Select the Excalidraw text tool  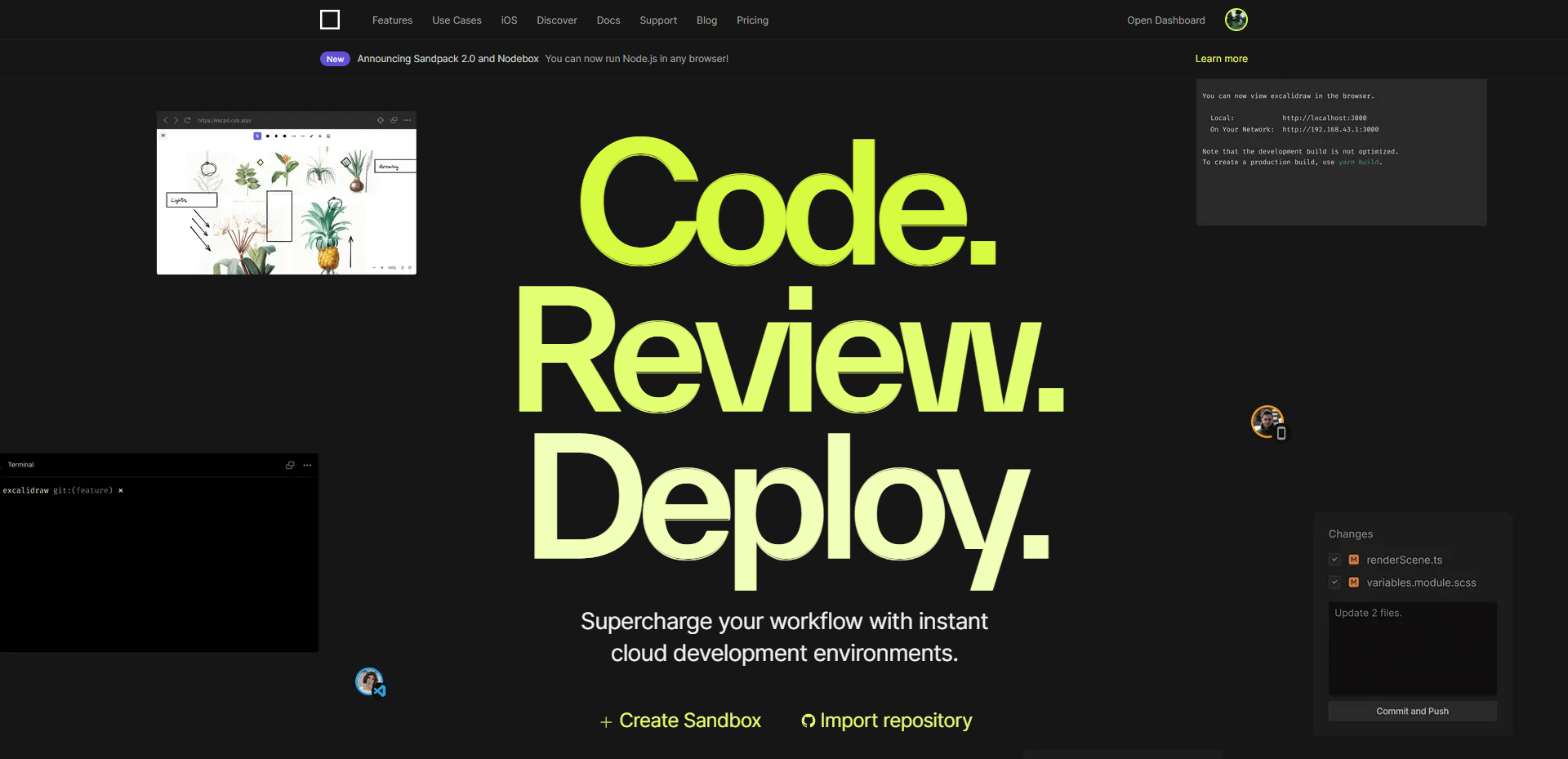pyautogui.click(x=320, y=136)
